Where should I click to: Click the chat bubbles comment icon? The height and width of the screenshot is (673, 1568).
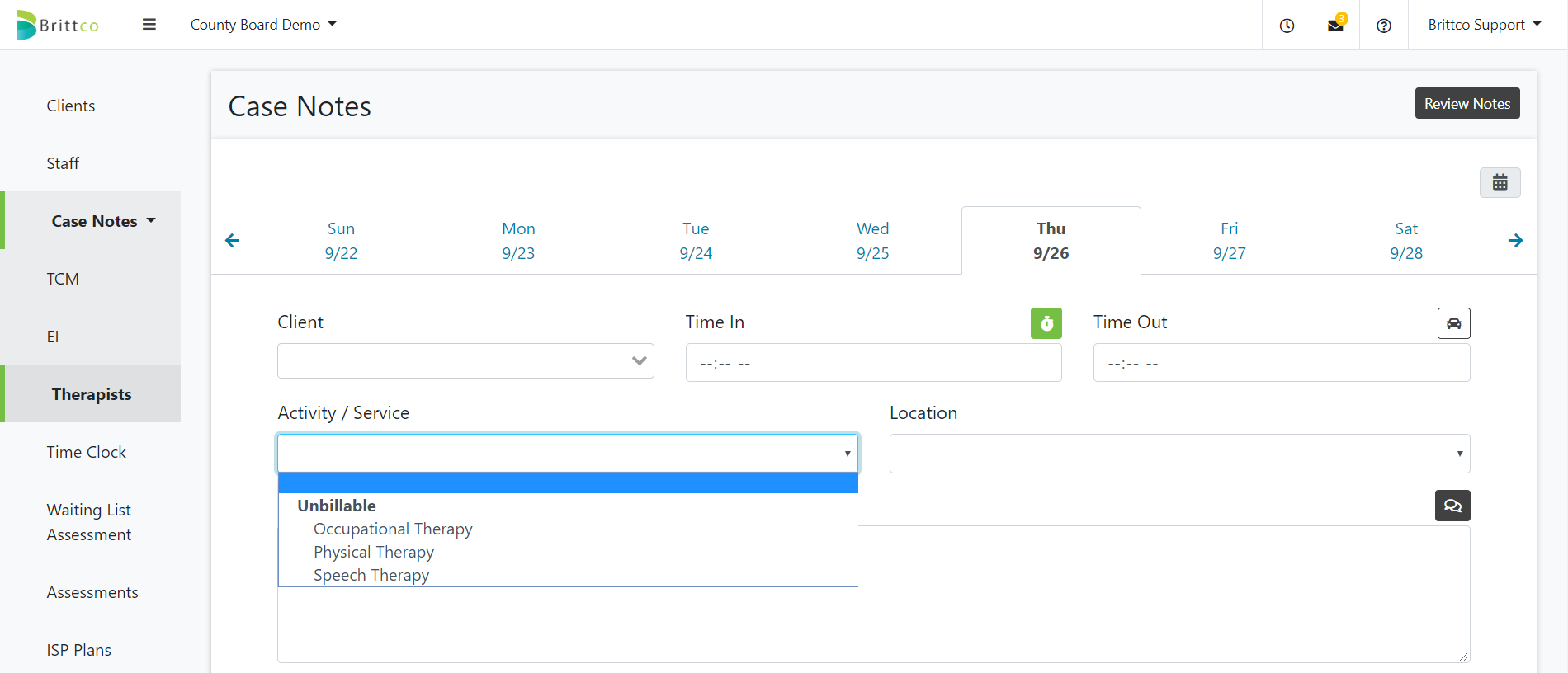pos(1452,506)
